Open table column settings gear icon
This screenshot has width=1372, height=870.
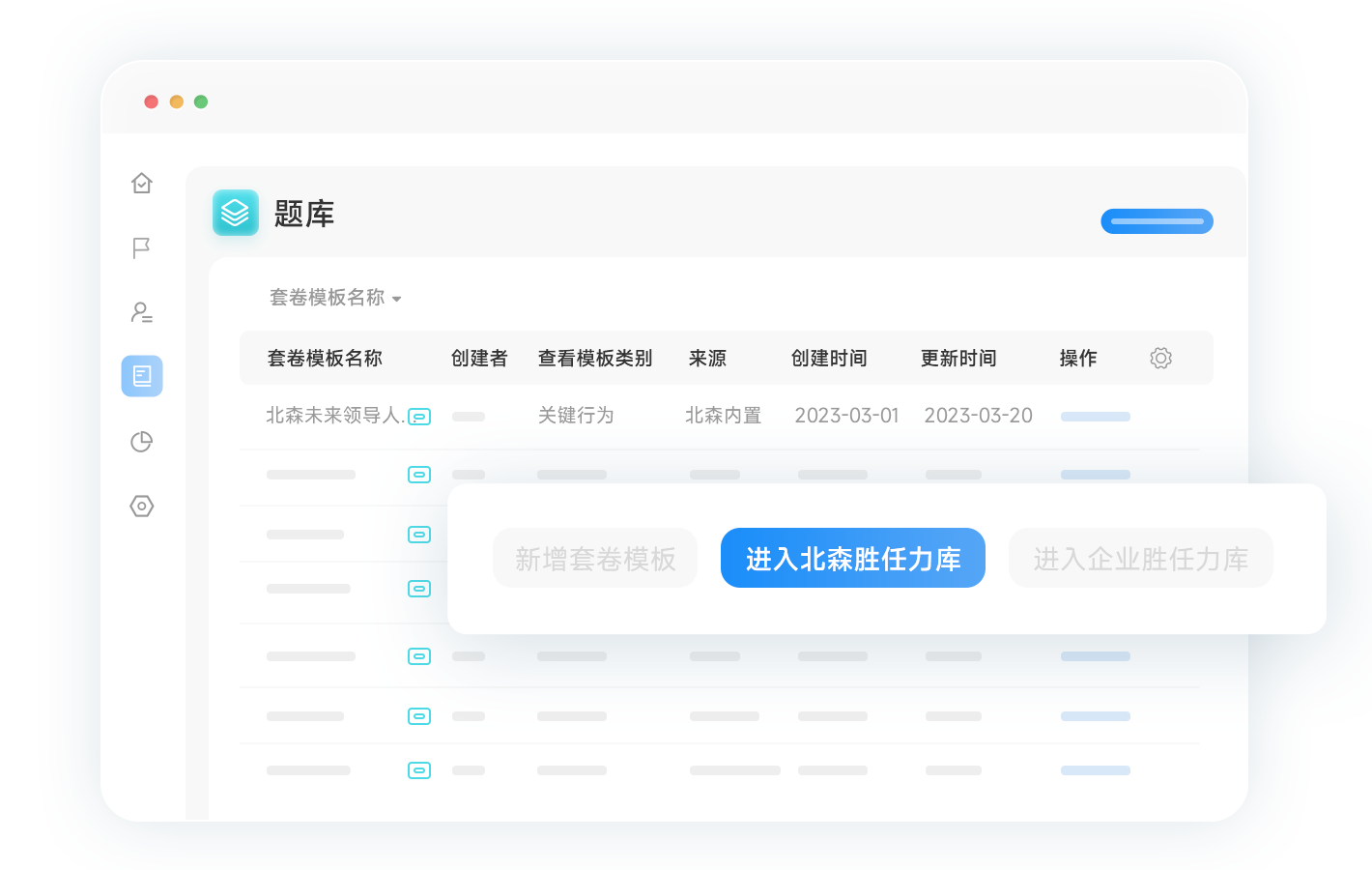point(1160,358)
